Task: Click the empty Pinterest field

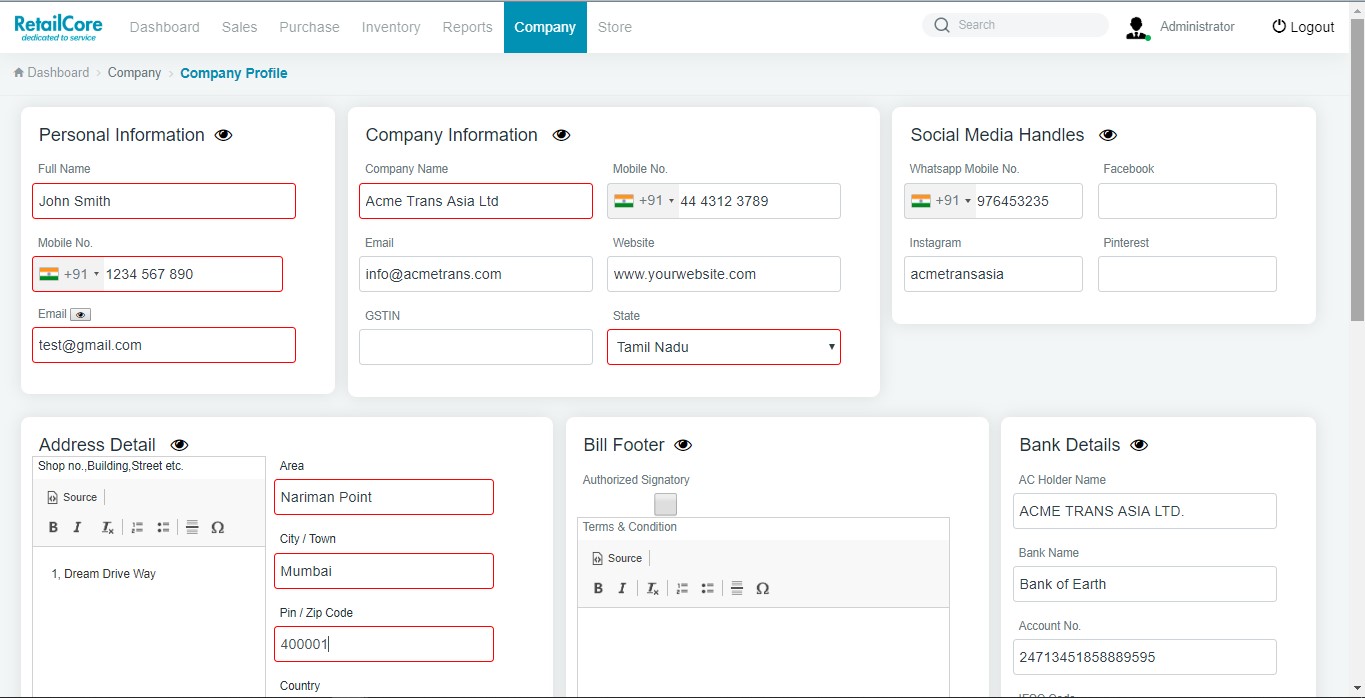Action: (x=1187, y=274)
